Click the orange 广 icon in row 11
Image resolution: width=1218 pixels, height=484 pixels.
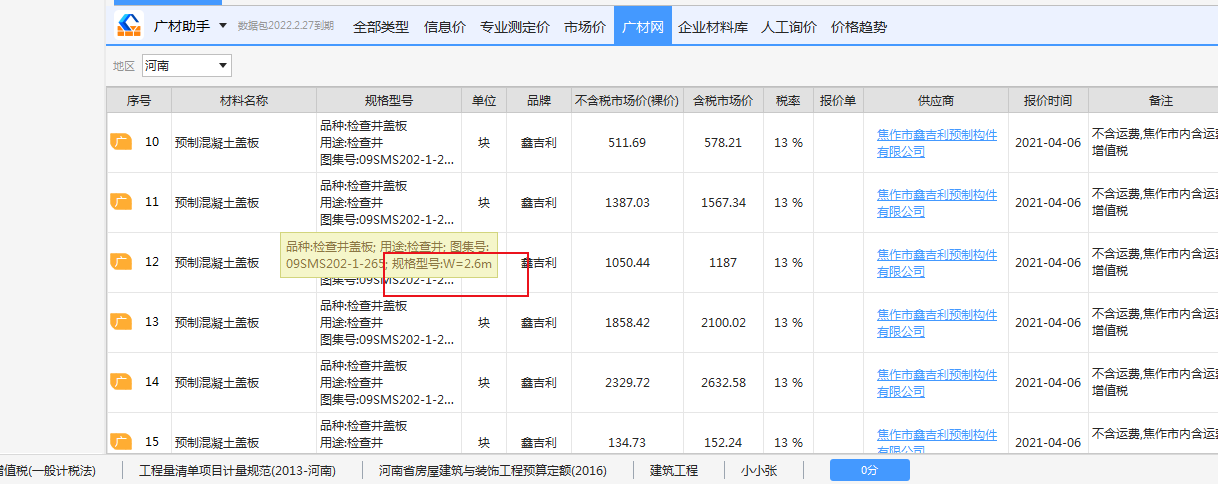coord(121,202)
